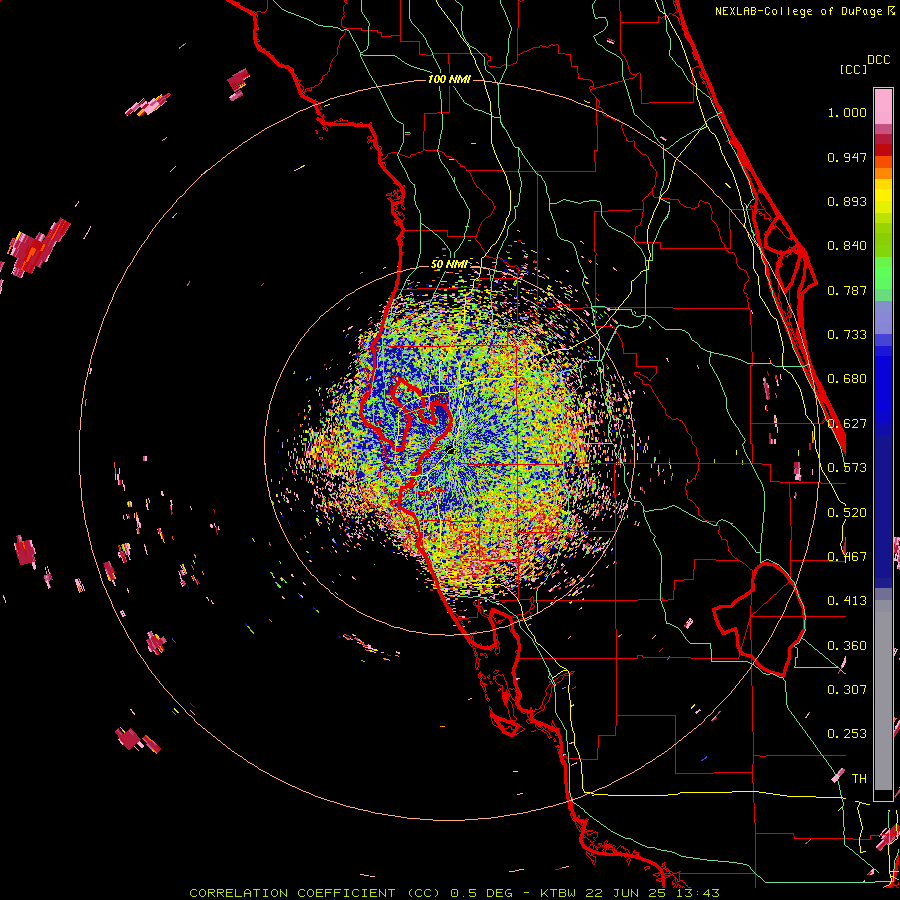Click the 0.5 DEG elevation text
Viewport: 900px width, 900px height.
(481, 893)
